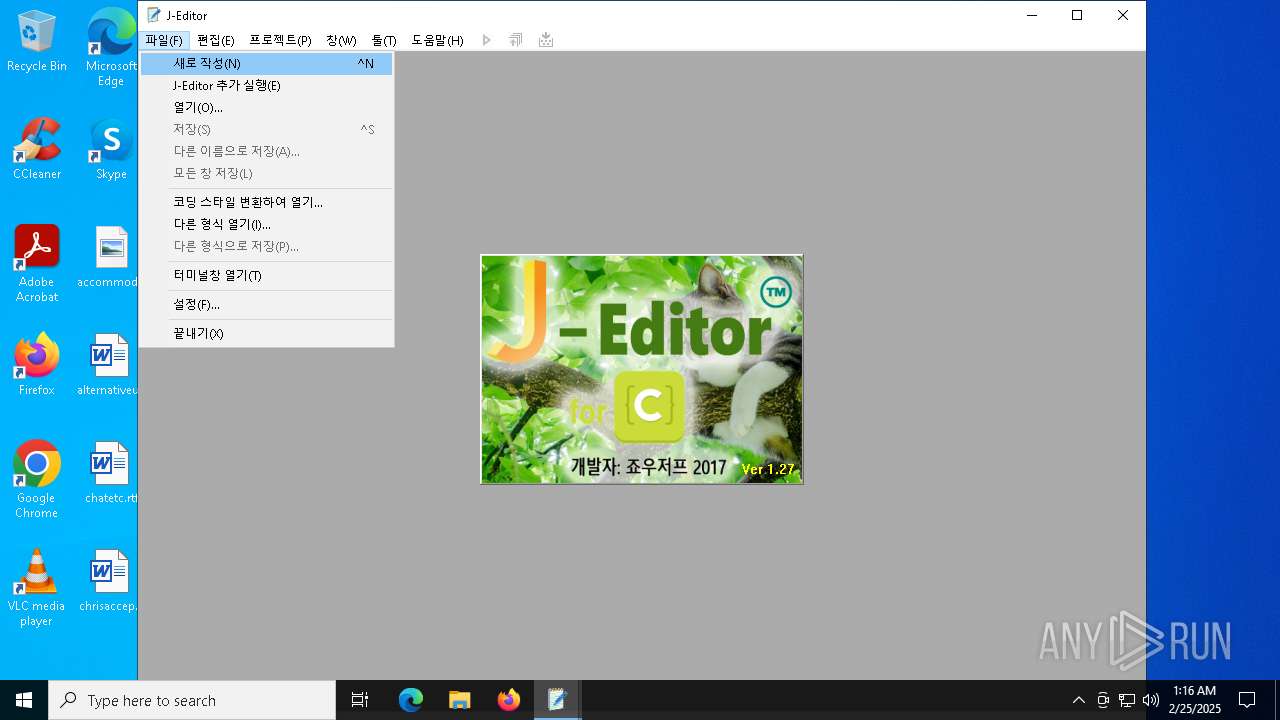Open Microsoft Edge desktop shortcut
This screenshot has width=1280, height=720.
pos(111,47)
